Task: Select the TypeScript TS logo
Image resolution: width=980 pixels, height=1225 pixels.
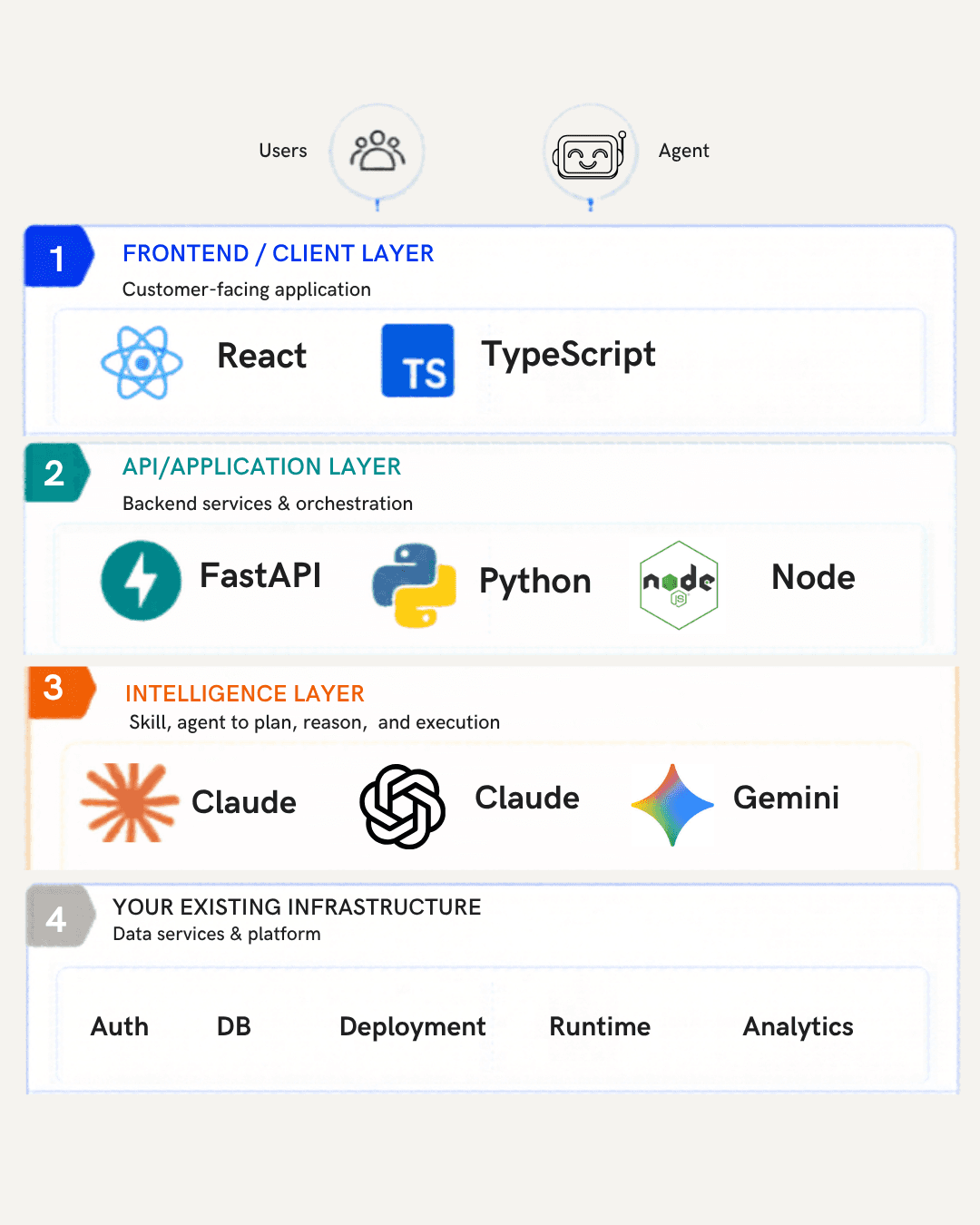Action: tap(417, 360)
